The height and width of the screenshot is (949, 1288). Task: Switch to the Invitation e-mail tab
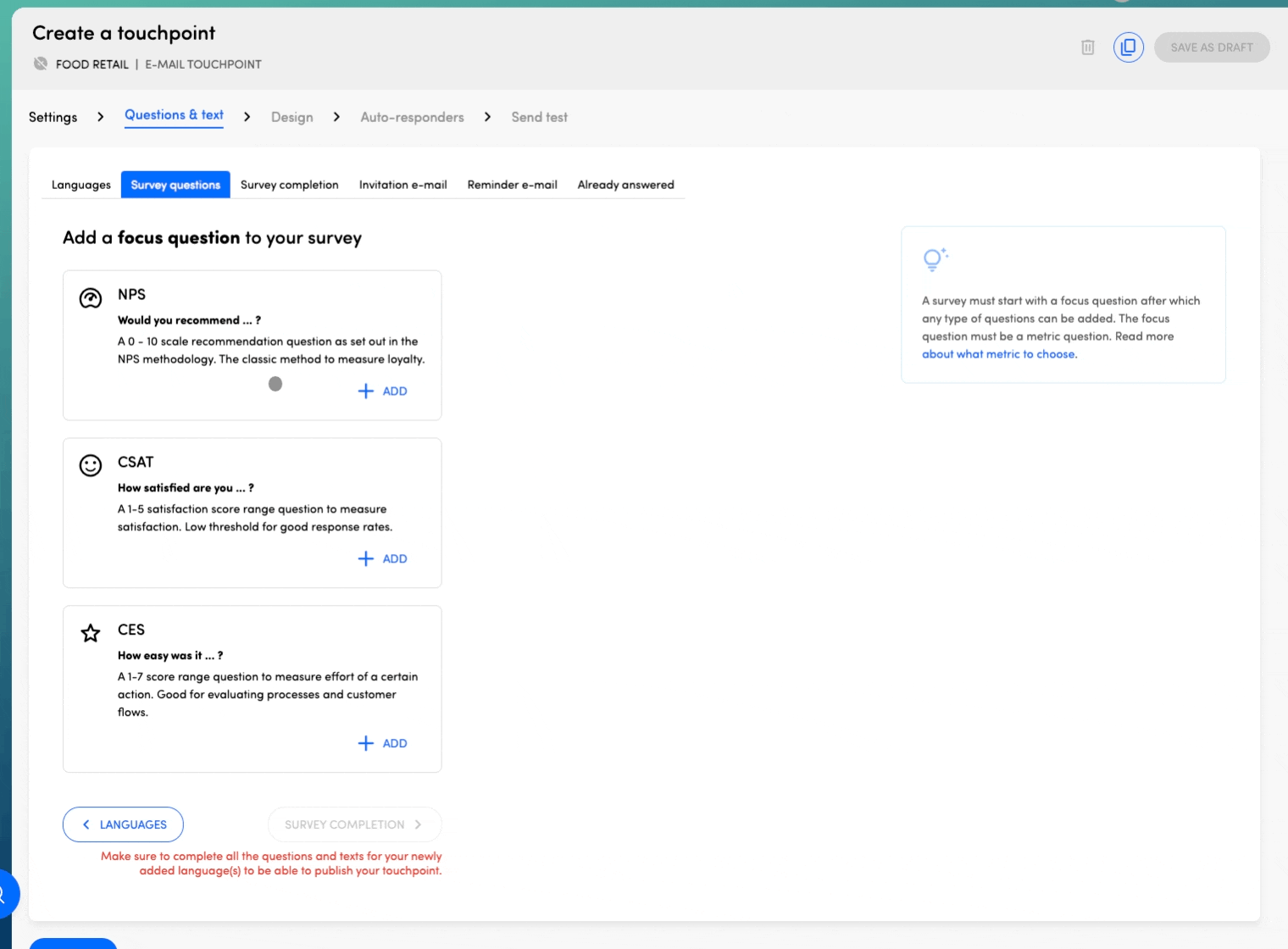click(402, 185)
